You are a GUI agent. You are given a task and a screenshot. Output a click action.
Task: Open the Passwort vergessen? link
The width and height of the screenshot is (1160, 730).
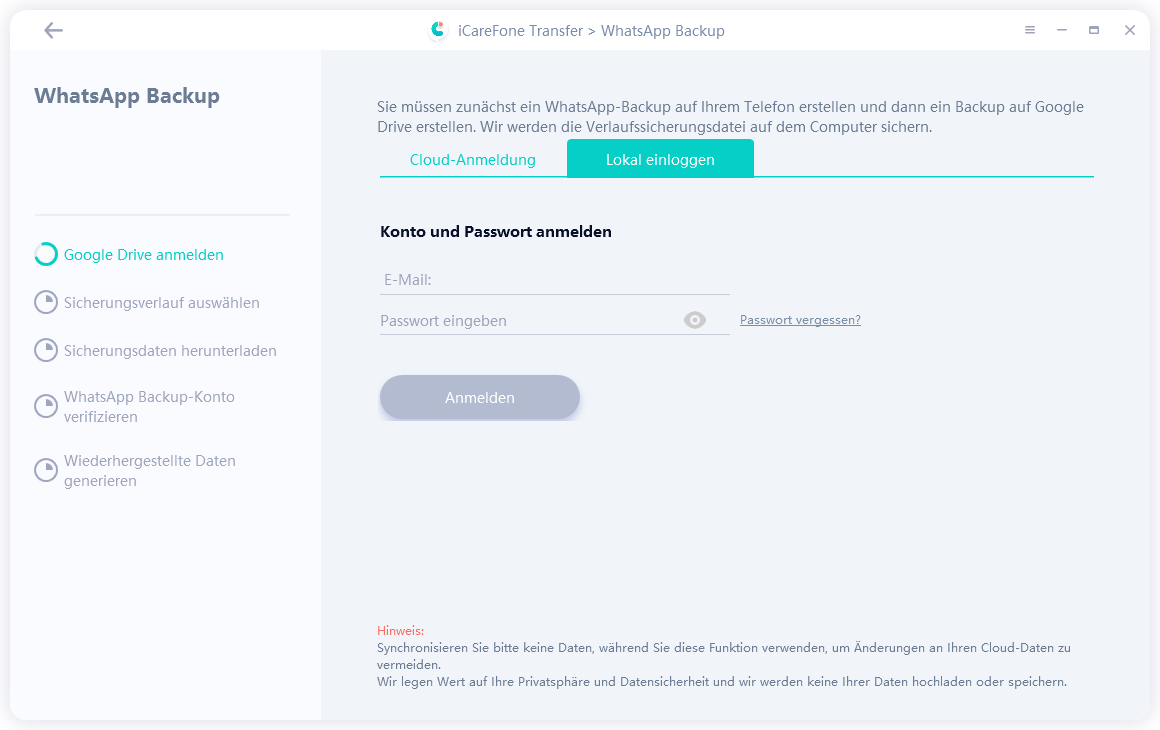800,320
